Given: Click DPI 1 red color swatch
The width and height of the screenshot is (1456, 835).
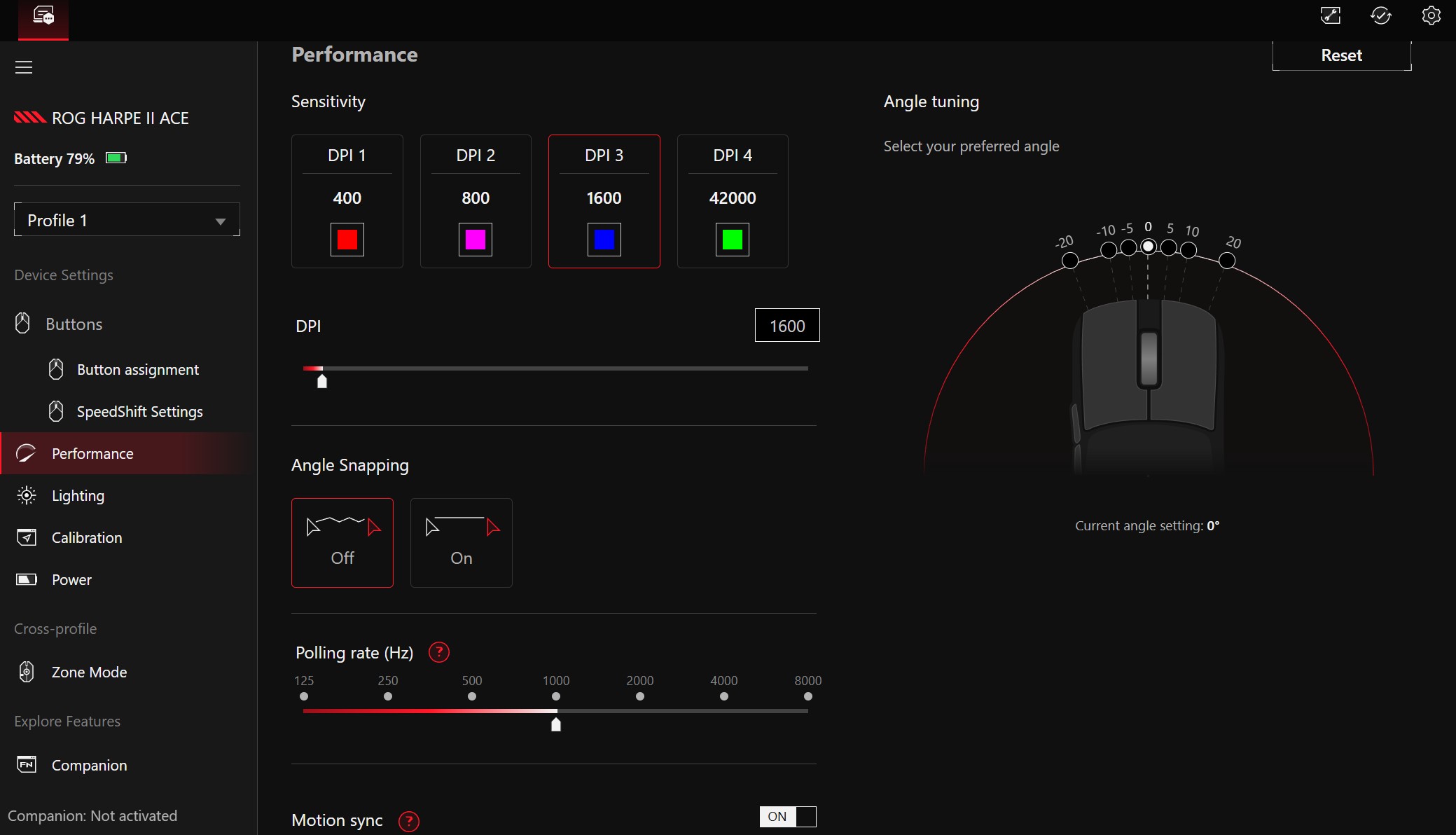Looking at the screenshot, I should (347, 240).
